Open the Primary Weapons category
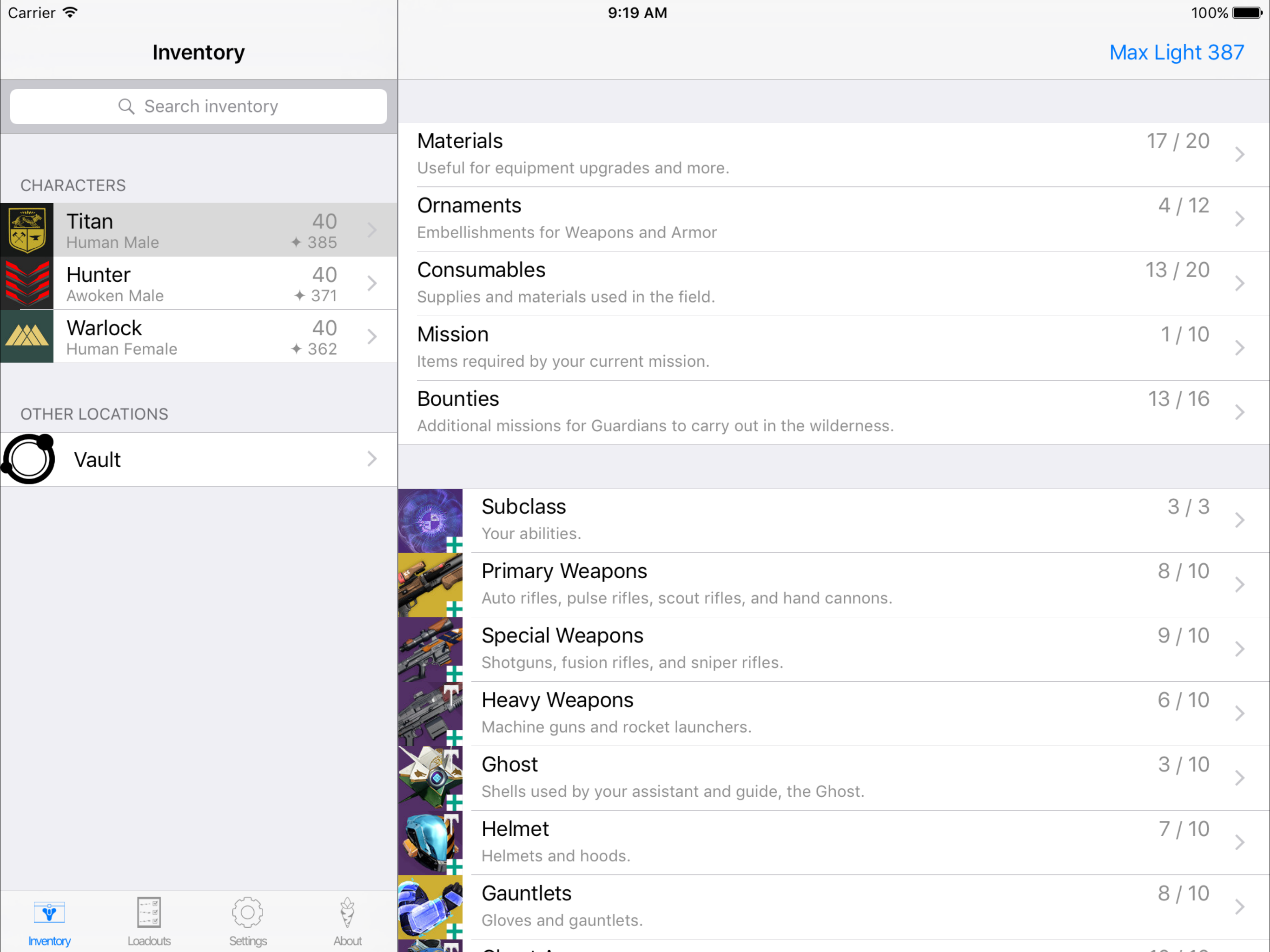Image resolution: width=1270 pixels, height=952 pixels. click(833, 585)
